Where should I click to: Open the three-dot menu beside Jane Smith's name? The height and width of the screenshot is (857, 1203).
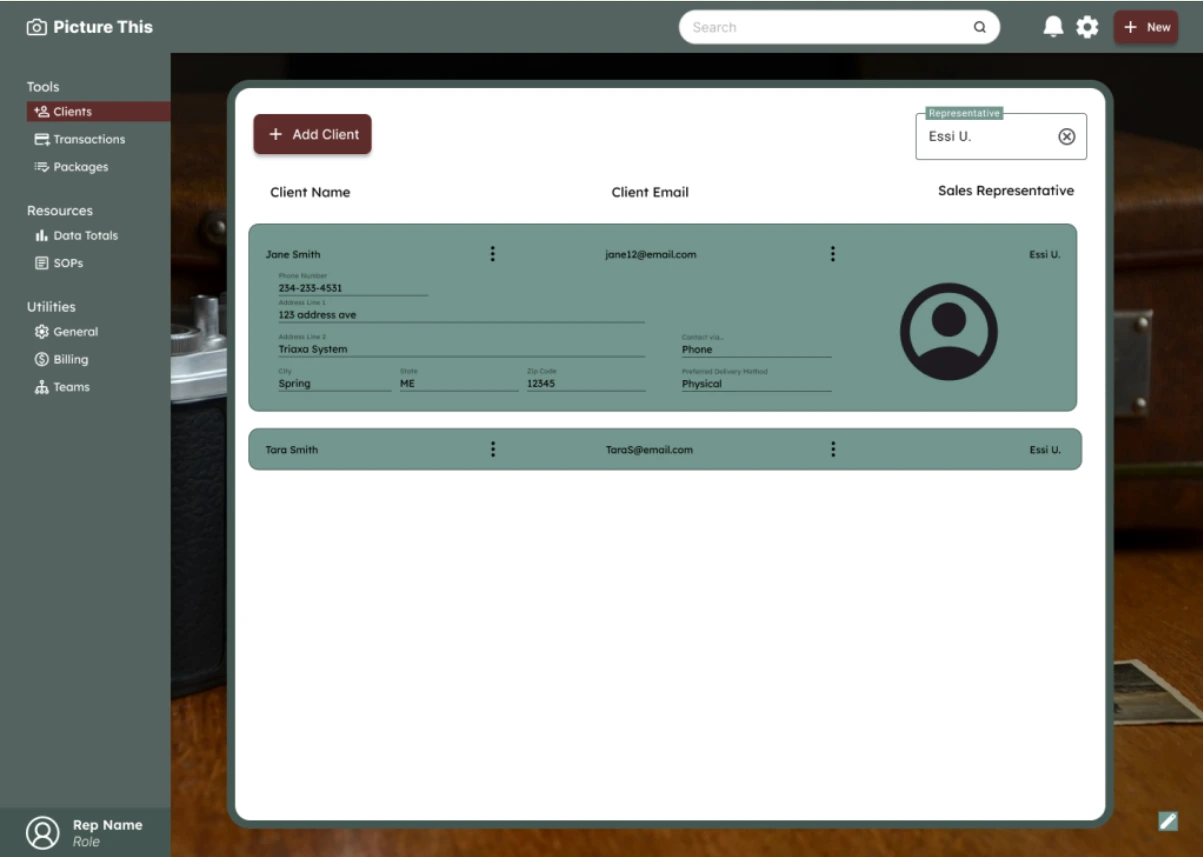tap(492, 254)
